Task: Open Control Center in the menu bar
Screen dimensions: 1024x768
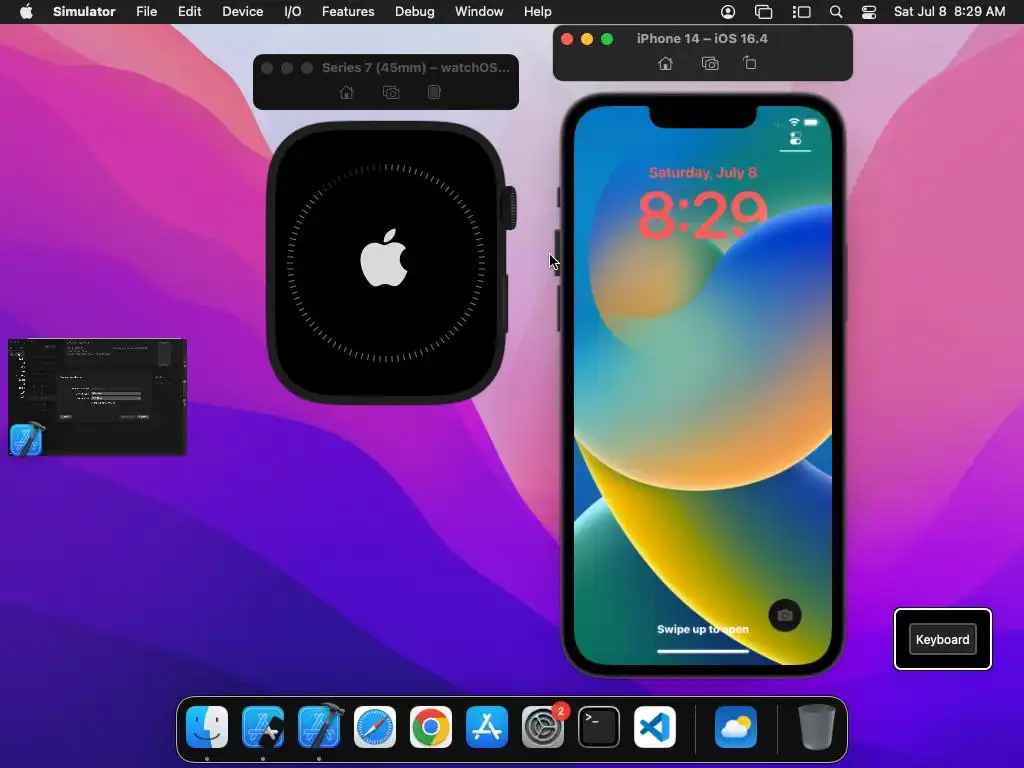Action: tap(869, 11)
